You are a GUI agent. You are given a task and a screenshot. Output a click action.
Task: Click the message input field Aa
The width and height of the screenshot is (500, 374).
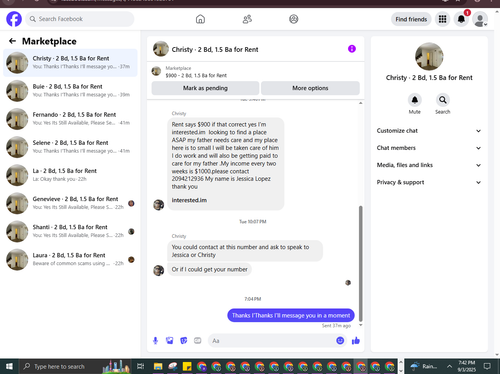272,341
